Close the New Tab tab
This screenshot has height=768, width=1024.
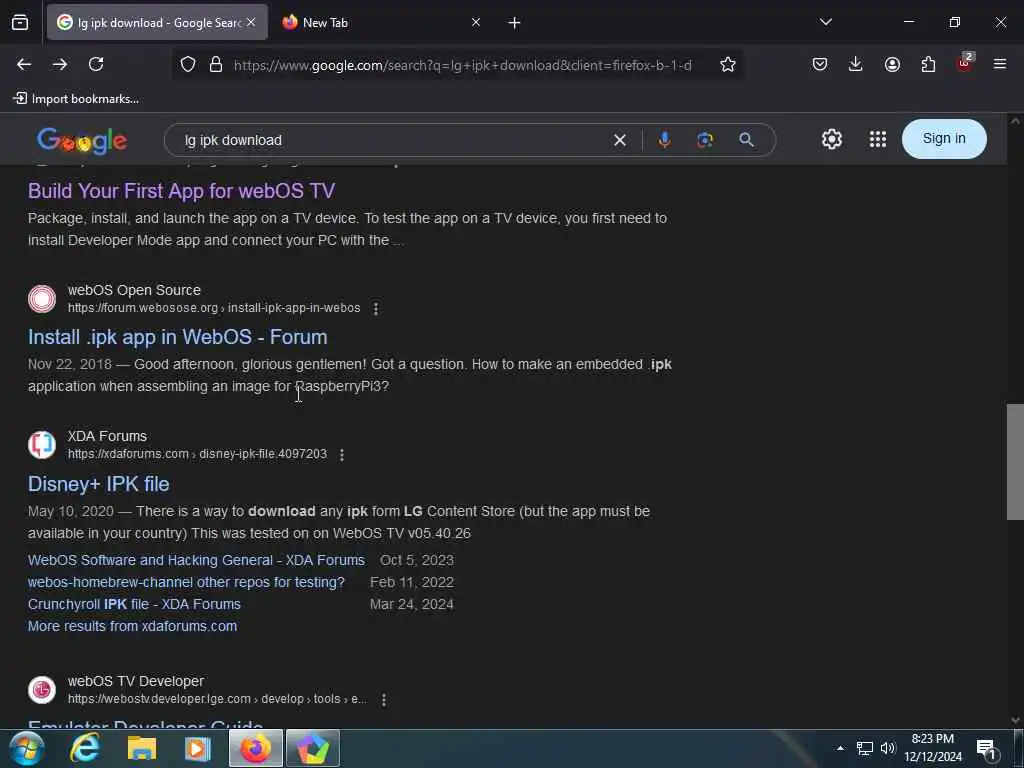[475, 22]
